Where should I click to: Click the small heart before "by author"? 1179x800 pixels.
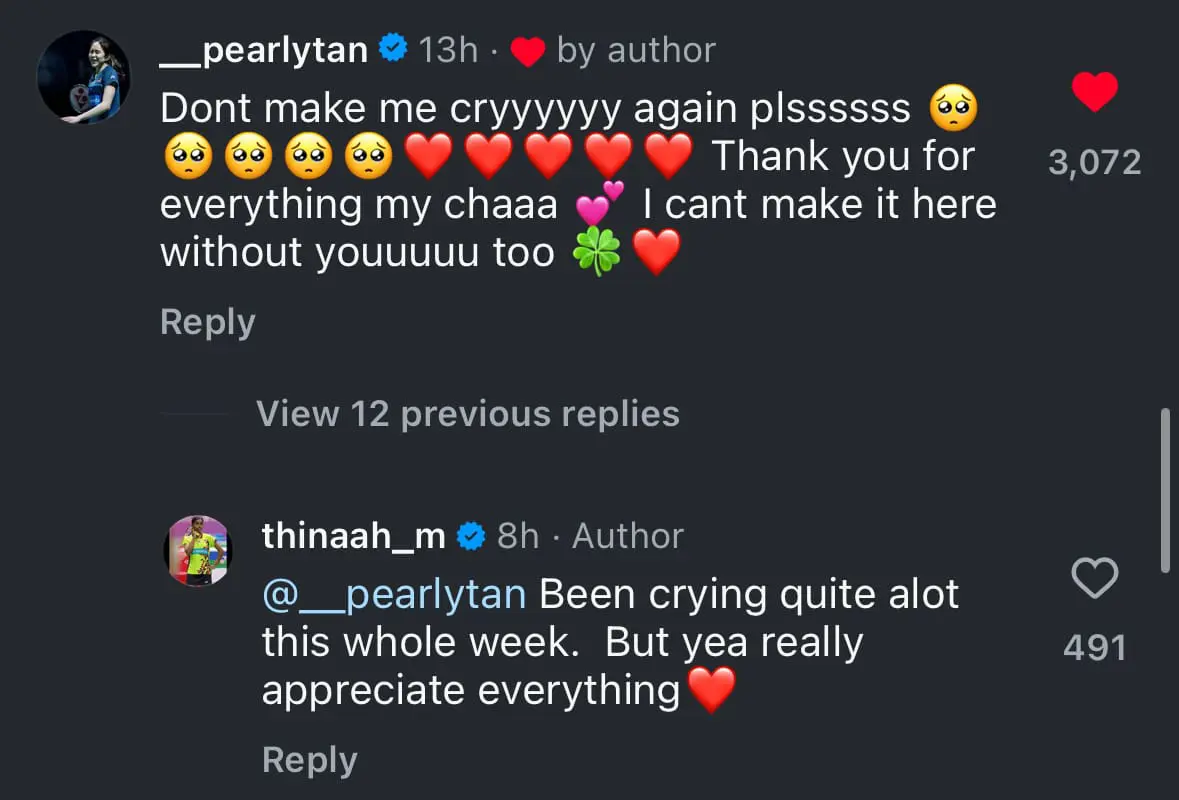528,50
